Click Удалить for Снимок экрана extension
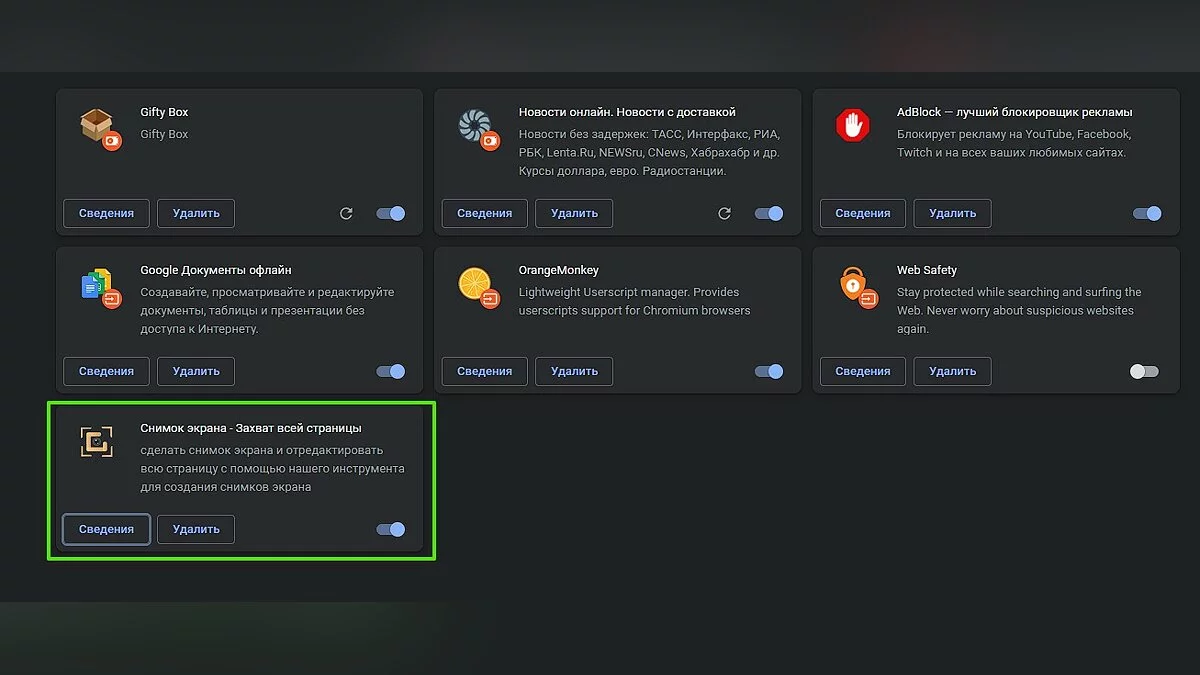The height and width of the screenshot is (675, 1200). click(x=196, y=529)
